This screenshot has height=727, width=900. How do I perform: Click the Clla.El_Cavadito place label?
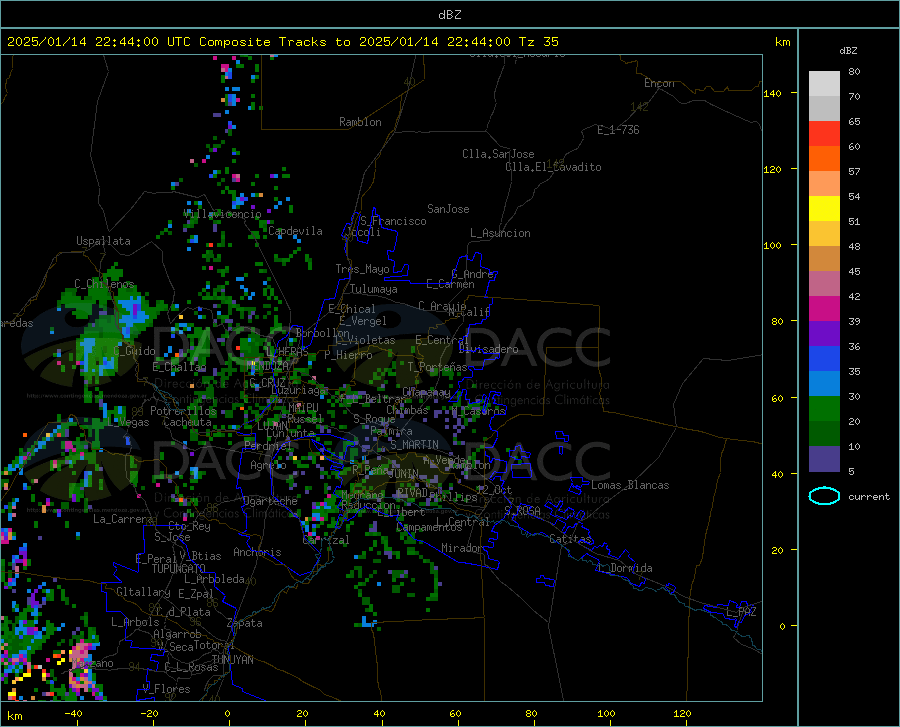coord(553,167)
